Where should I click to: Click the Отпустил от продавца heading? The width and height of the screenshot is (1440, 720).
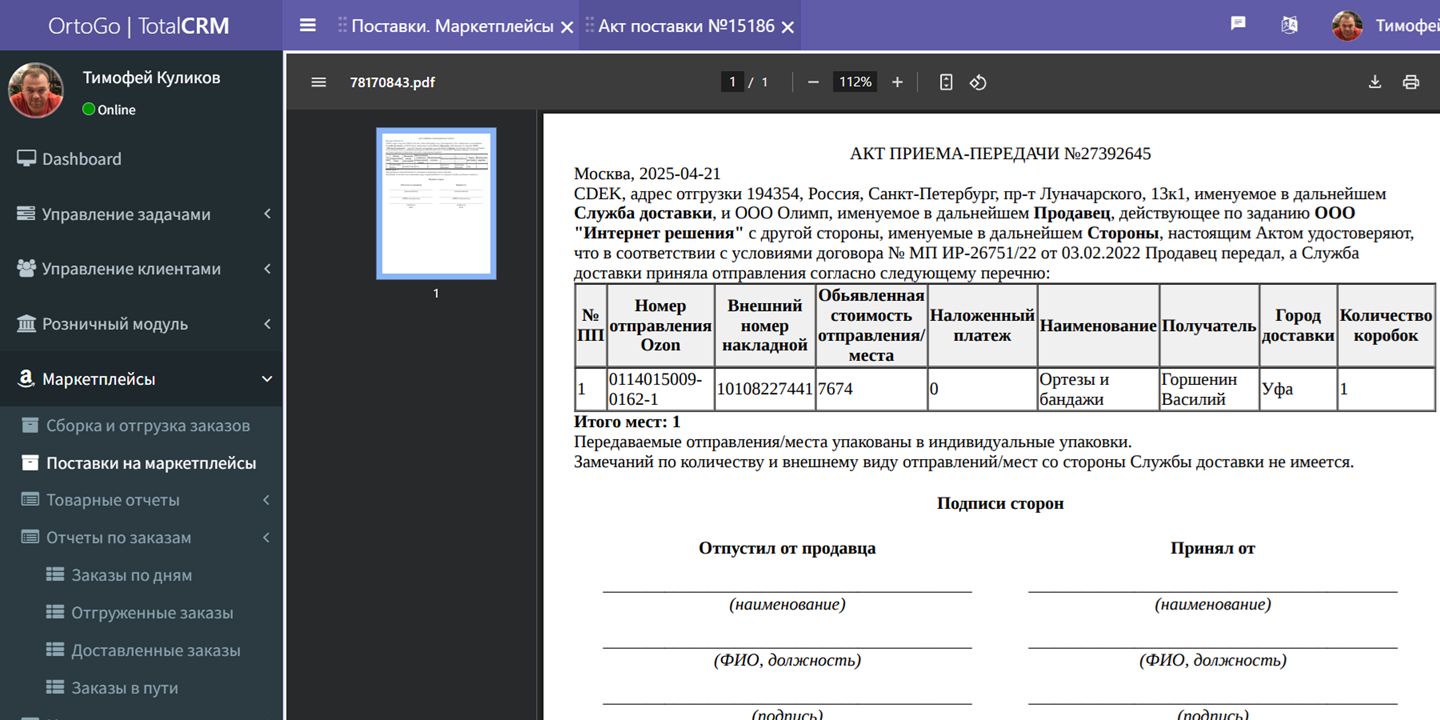tap(787, 548)
